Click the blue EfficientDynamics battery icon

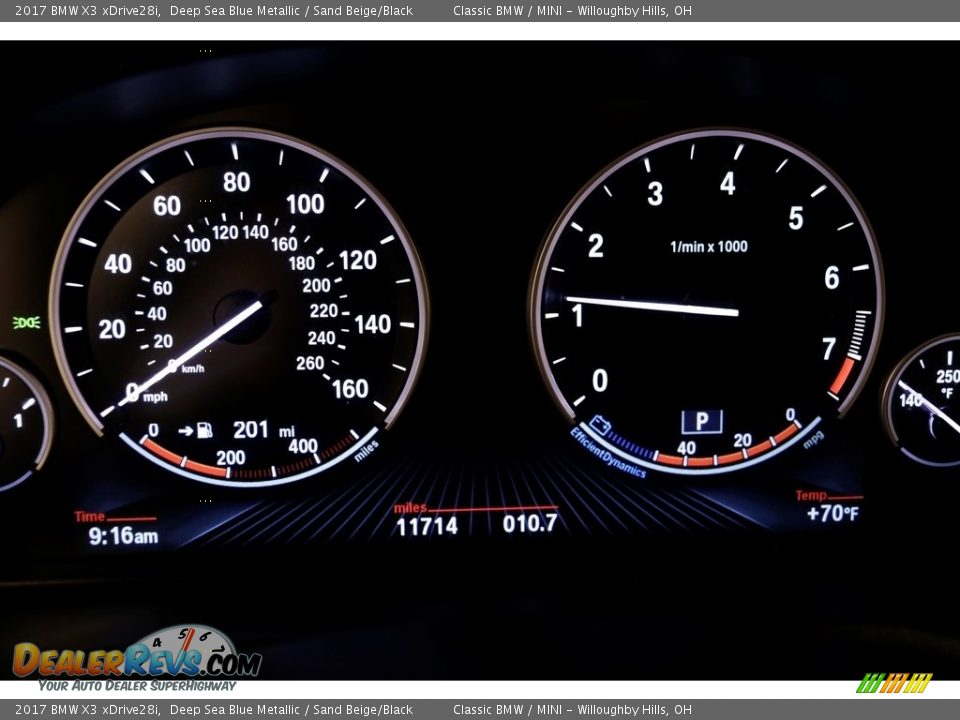(x=600, y=424)
